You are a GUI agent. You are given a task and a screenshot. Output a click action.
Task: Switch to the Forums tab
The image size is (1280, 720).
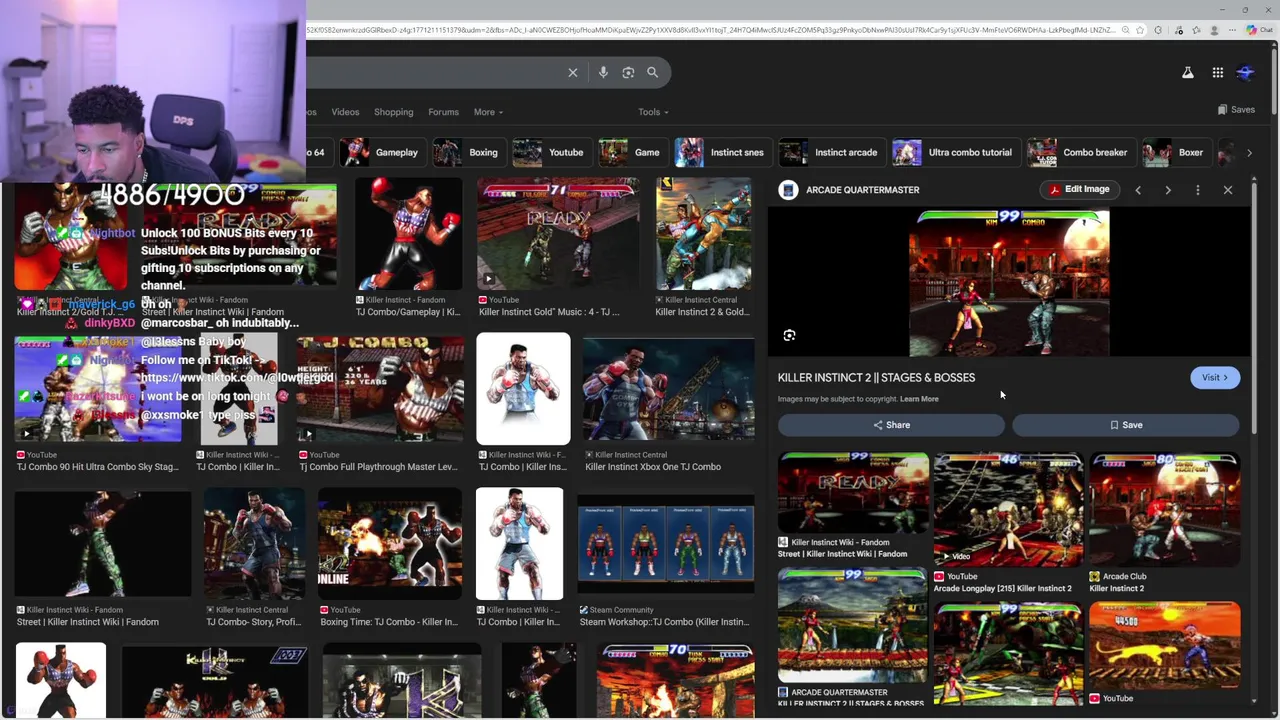[x=443, y=112]
